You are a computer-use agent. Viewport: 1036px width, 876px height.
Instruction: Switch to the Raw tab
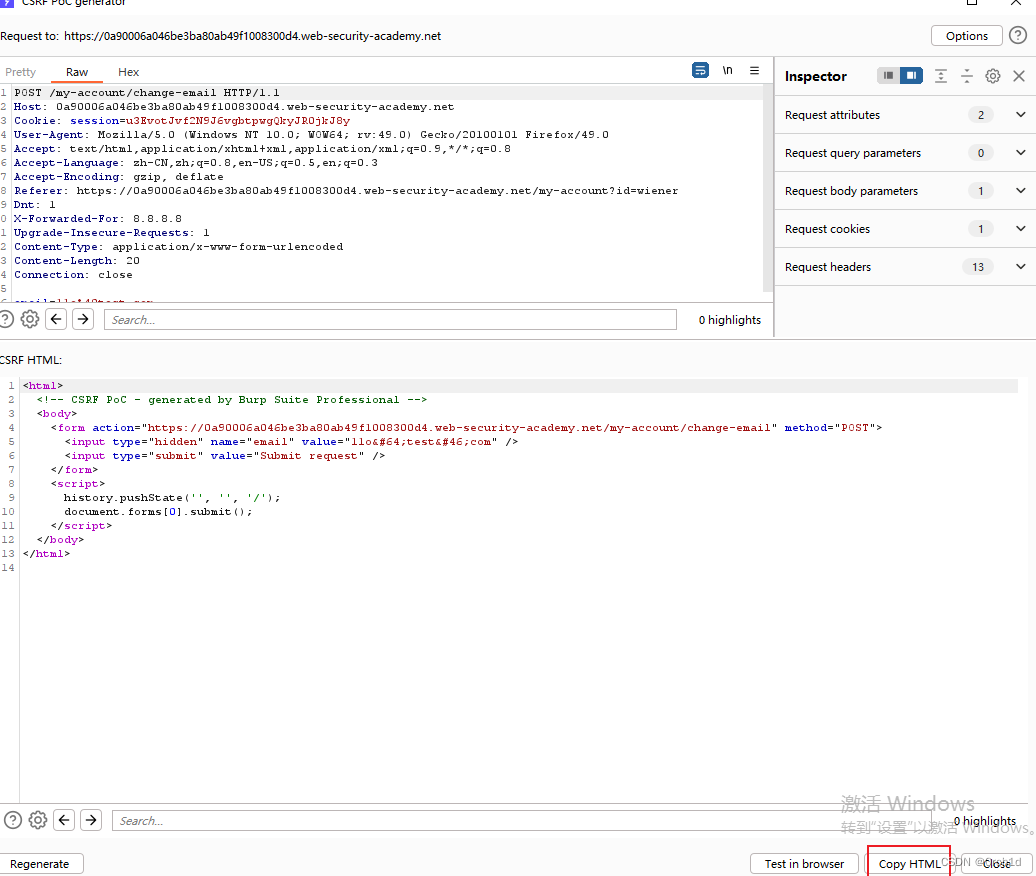tap(77, 72)
